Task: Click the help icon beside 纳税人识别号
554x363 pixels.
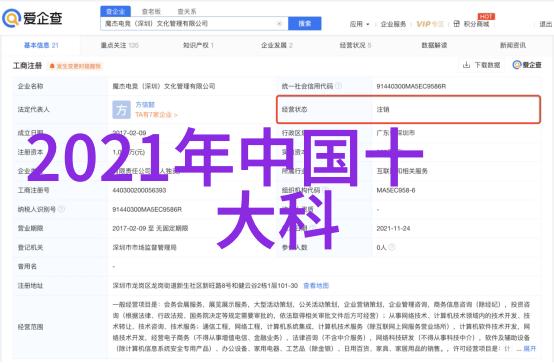Action: coord(61,209)
